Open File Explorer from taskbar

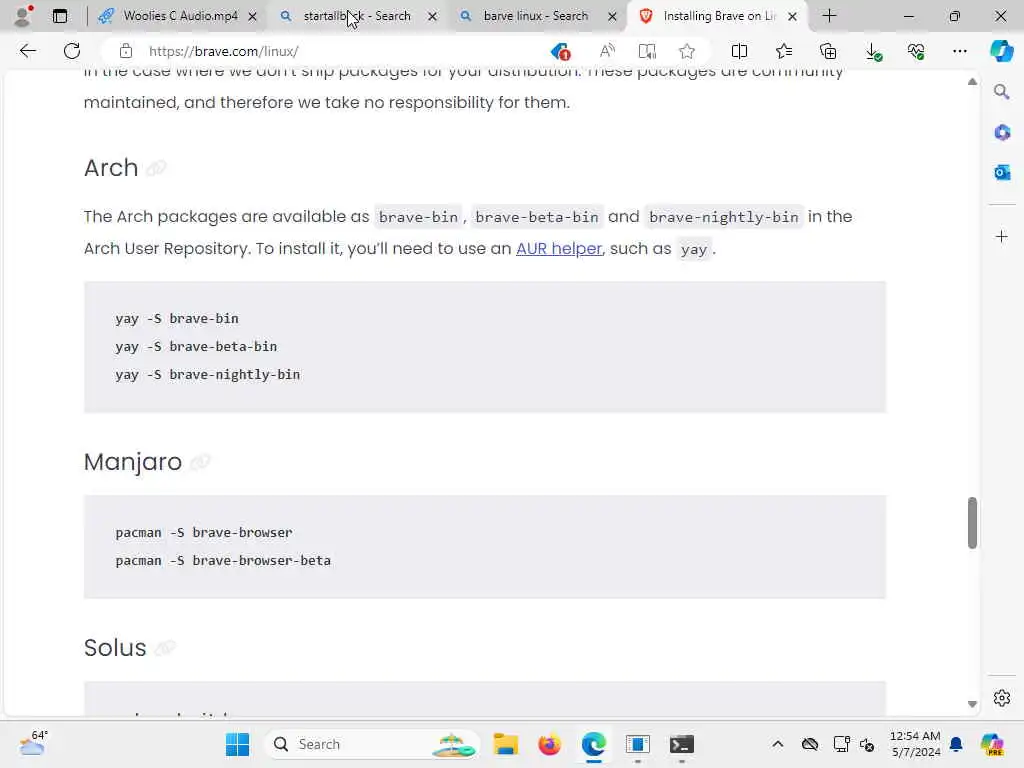(505, 744)
